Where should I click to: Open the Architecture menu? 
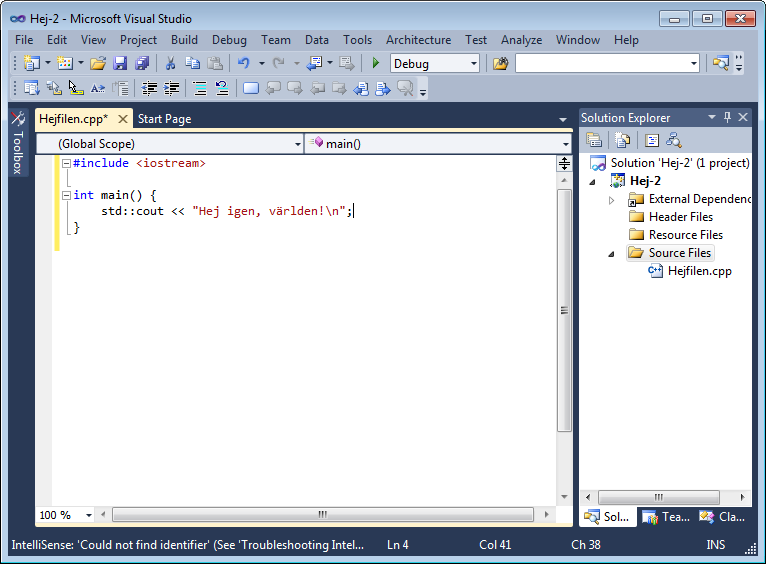419,40
